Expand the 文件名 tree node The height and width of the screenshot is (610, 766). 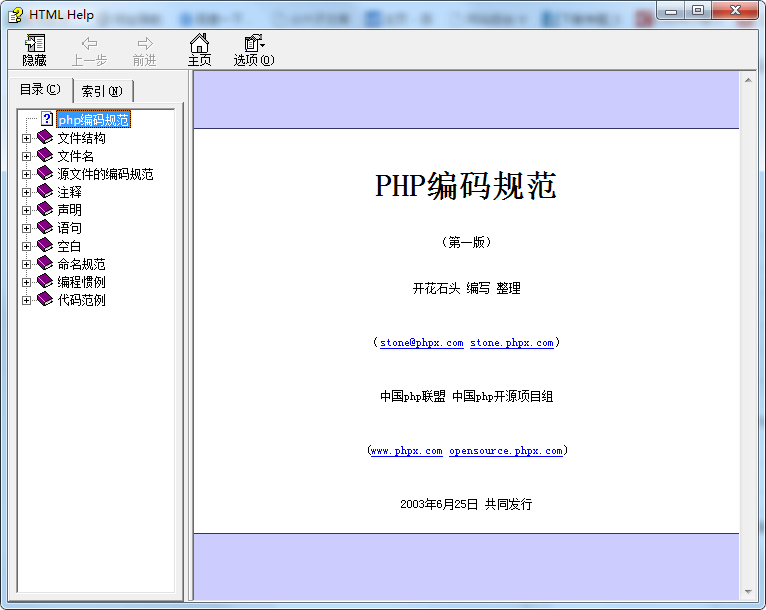coord(27,156)
